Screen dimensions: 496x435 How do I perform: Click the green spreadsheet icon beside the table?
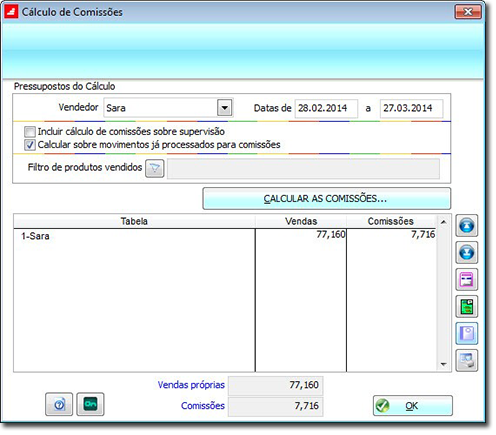pyautogui.click(x=466, y=306)
